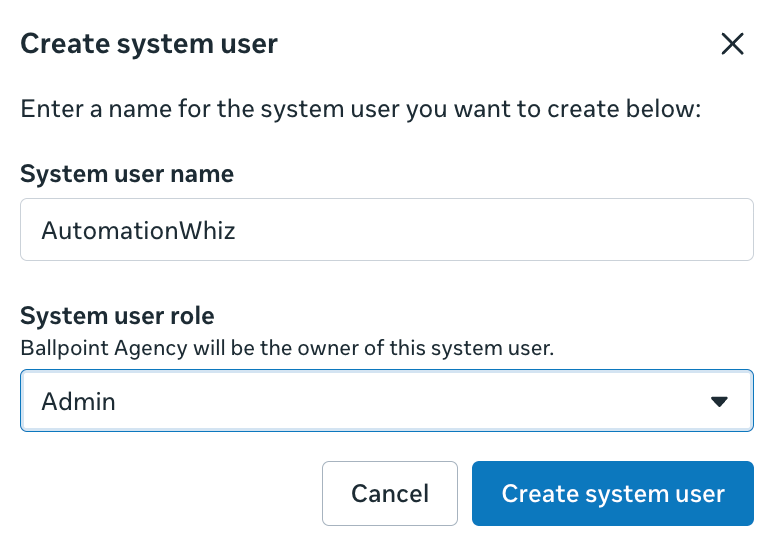Click the Cancel button
Screen dimensions: 758x538
point(390,494)
